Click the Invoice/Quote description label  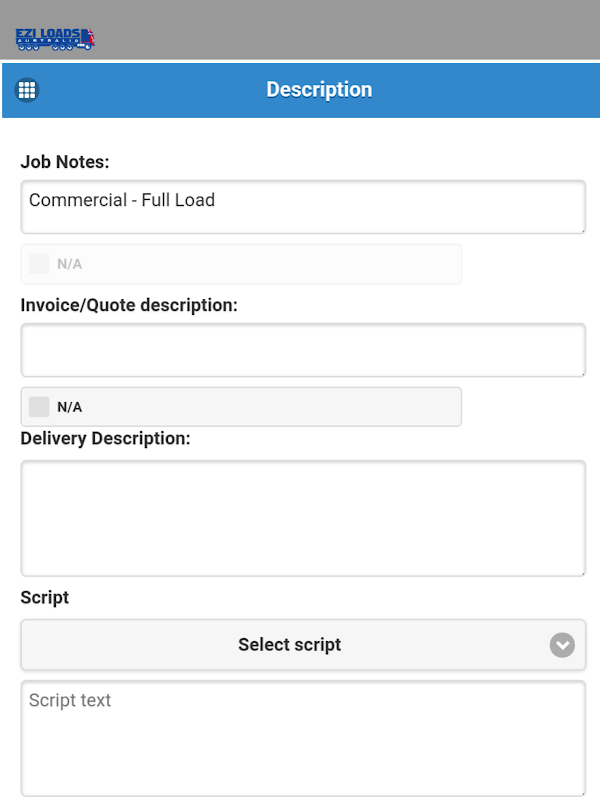129,304
